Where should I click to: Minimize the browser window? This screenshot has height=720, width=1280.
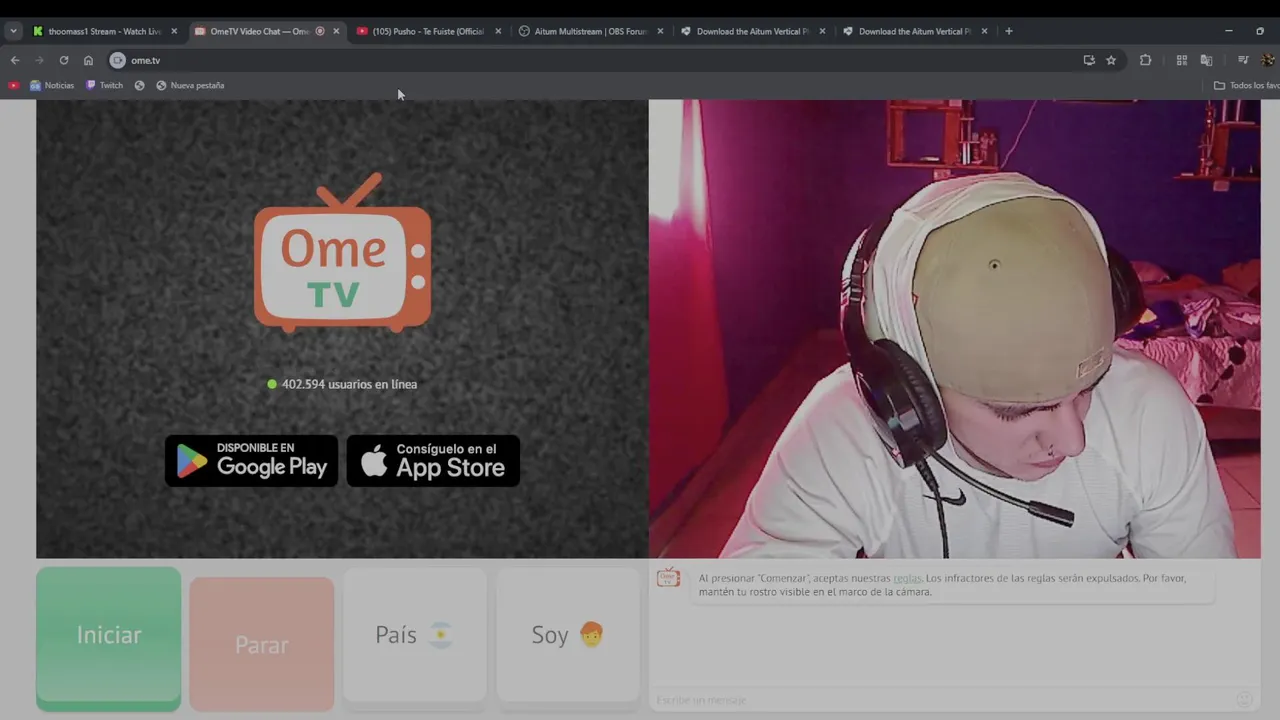pos(1228,31)
